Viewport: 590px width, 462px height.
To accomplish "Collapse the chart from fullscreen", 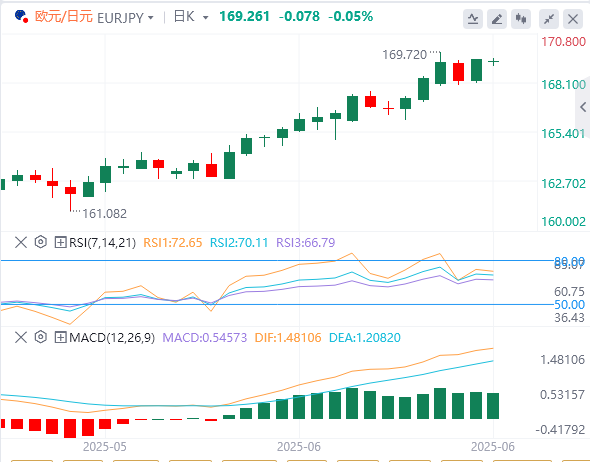I will pyautogui.click(x=549, y=18).
